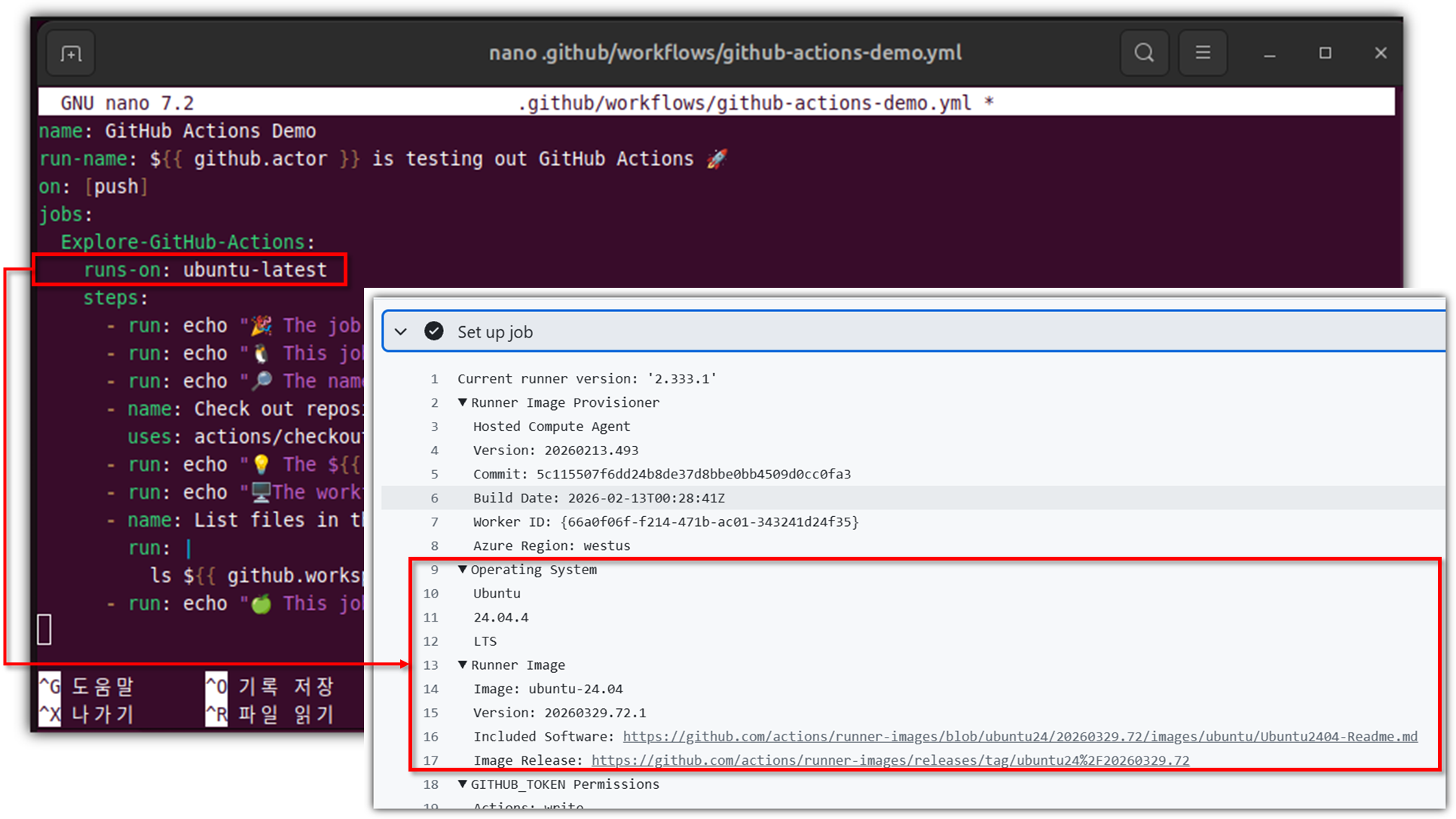Minimize the terminal window
Screen dimensions: 1456x819
(1270, 53)
